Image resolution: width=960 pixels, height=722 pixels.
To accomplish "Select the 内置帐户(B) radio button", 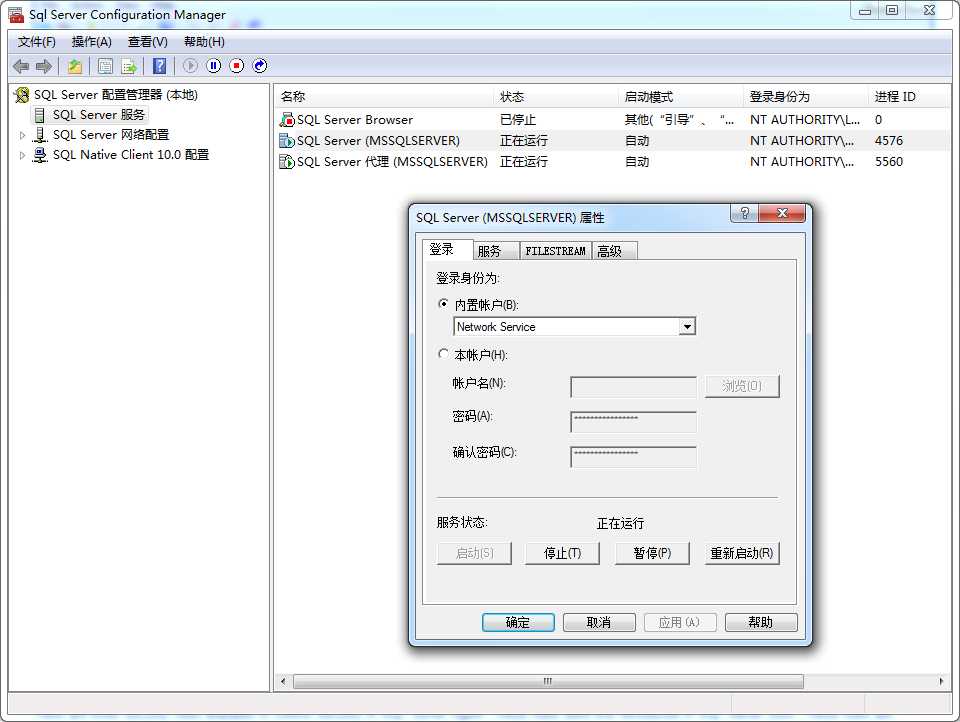I will point(443,304).
